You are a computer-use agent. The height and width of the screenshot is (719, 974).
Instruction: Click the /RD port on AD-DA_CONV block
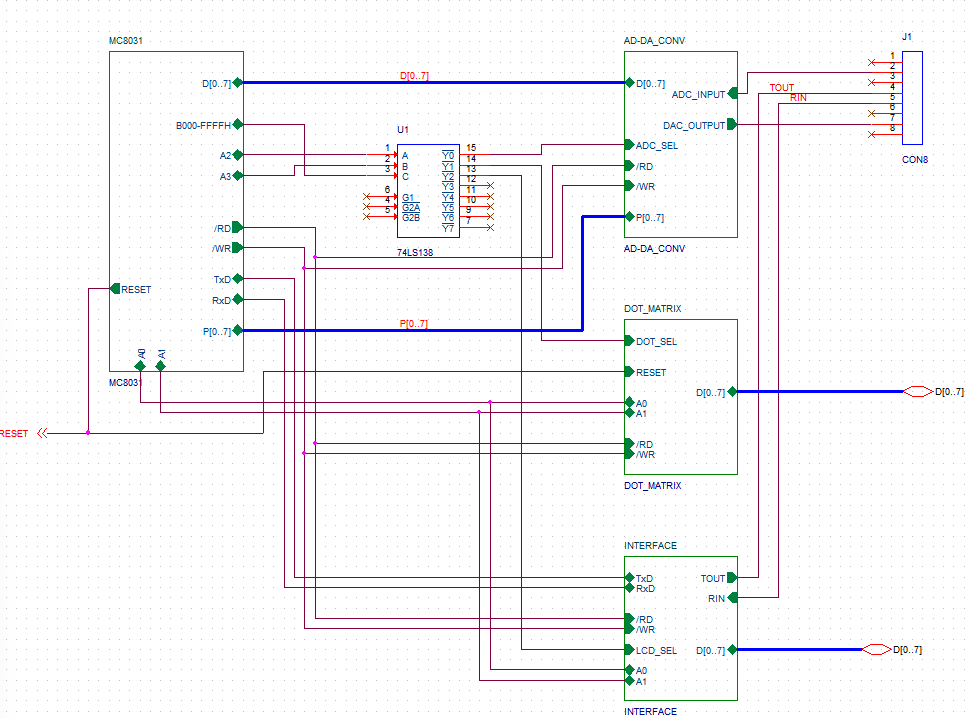pos(630,165)
